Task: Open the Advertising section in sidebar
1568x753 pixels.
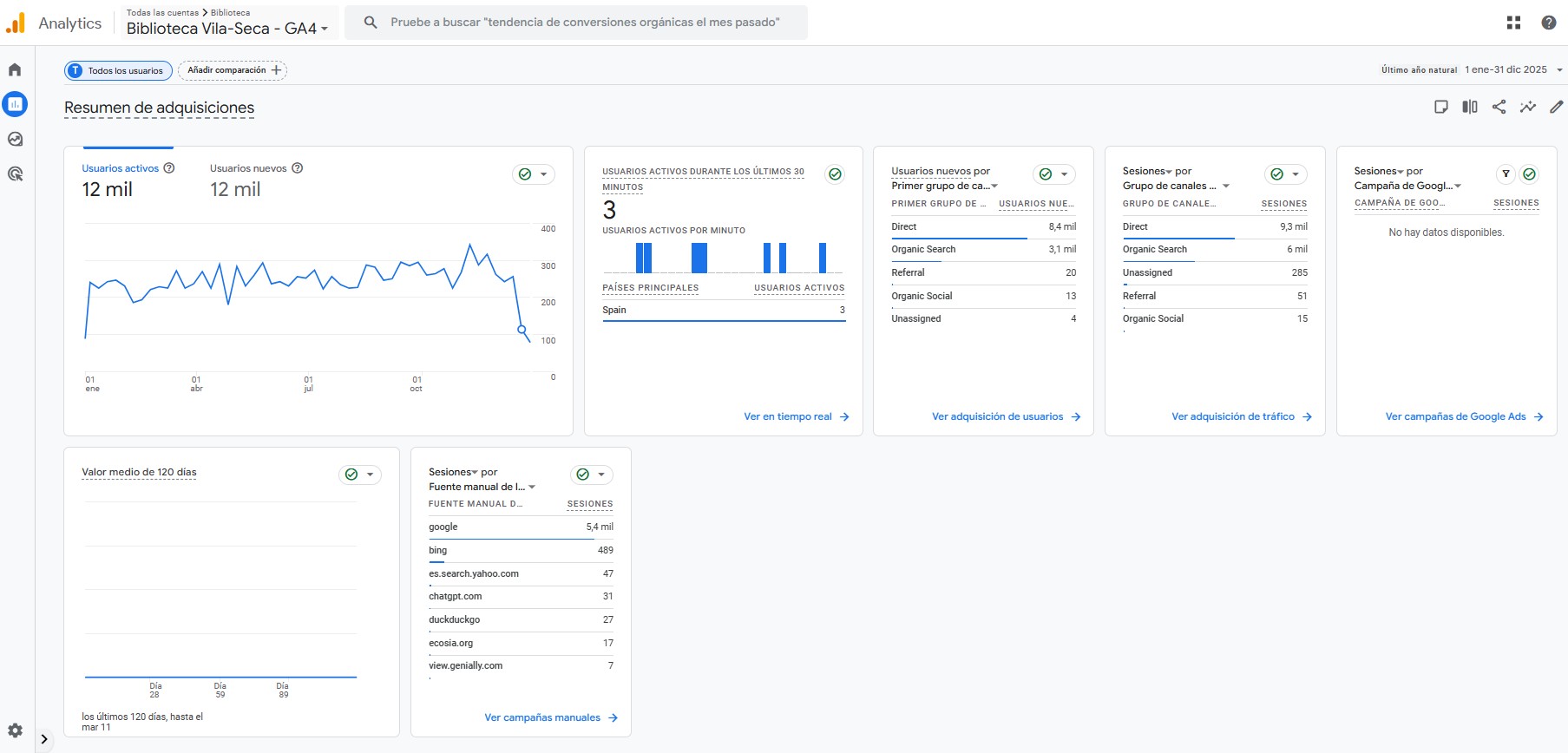Action: point(15,174)
